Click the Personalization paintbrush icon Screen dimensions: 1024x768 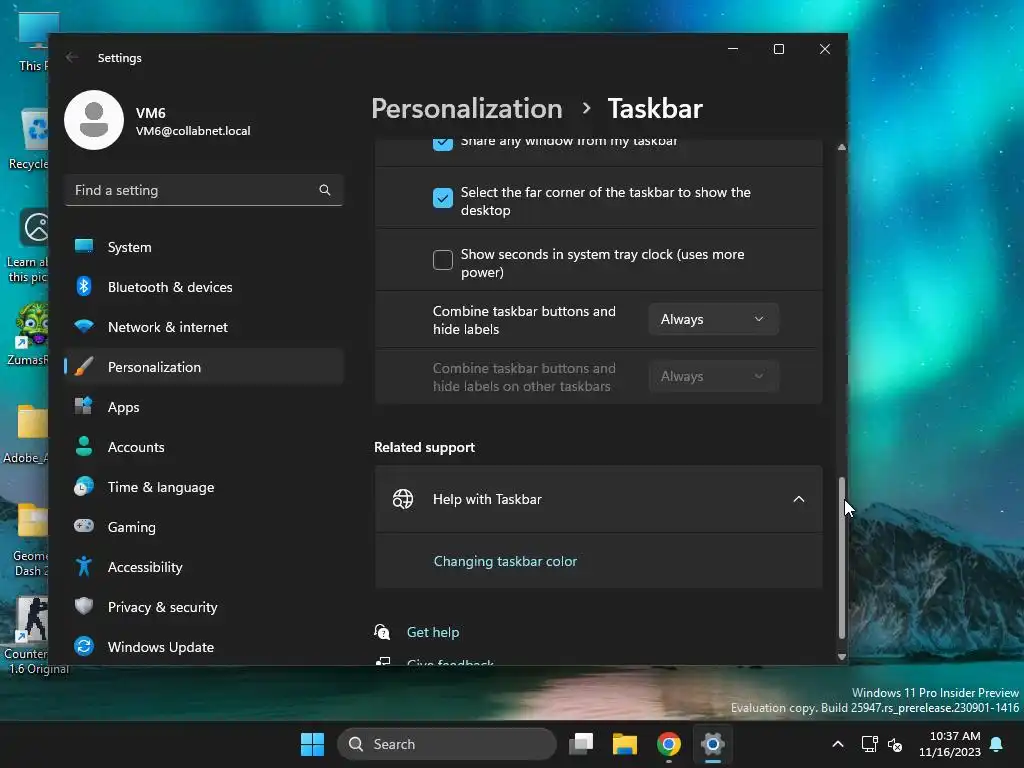84,366
